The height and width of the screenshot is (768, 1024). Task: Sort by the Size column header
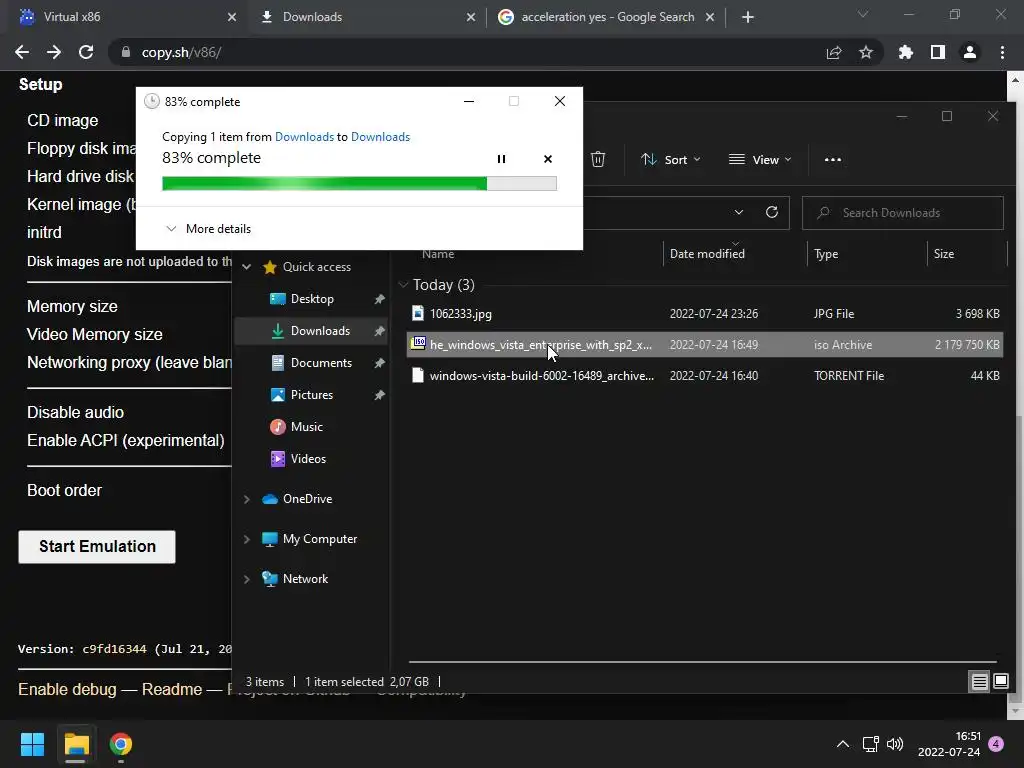[944, 253]
